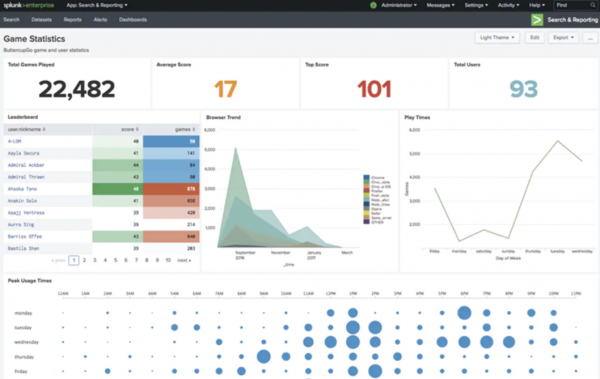This screenshot has height=379, width=600.
Task: Click the Chrome legend color swatch
Action: coord(366,178)
